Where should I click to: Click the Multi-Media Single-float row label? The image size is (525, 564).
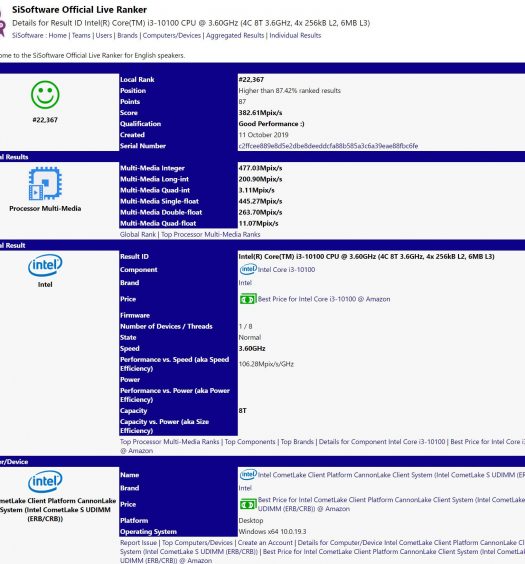coord(159,201)
